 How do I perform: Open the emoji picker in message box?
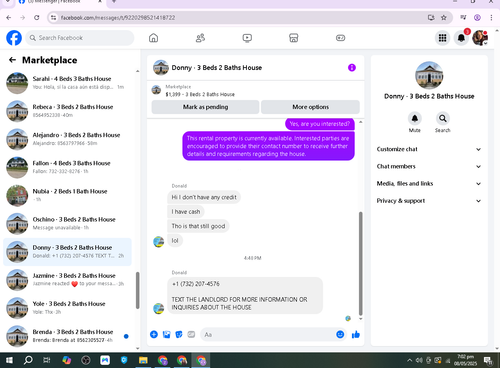tap(340, 334)
